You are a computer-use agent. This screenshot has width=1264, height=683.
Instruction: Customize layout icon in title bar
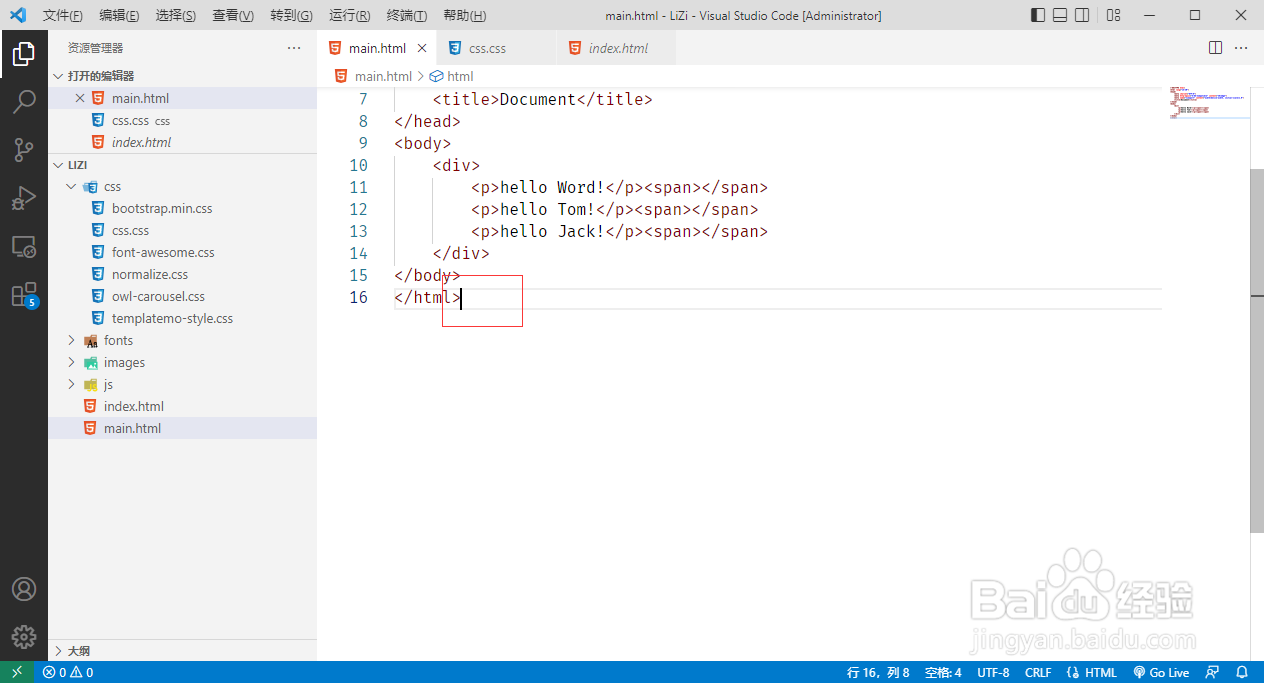[1113, 15]
